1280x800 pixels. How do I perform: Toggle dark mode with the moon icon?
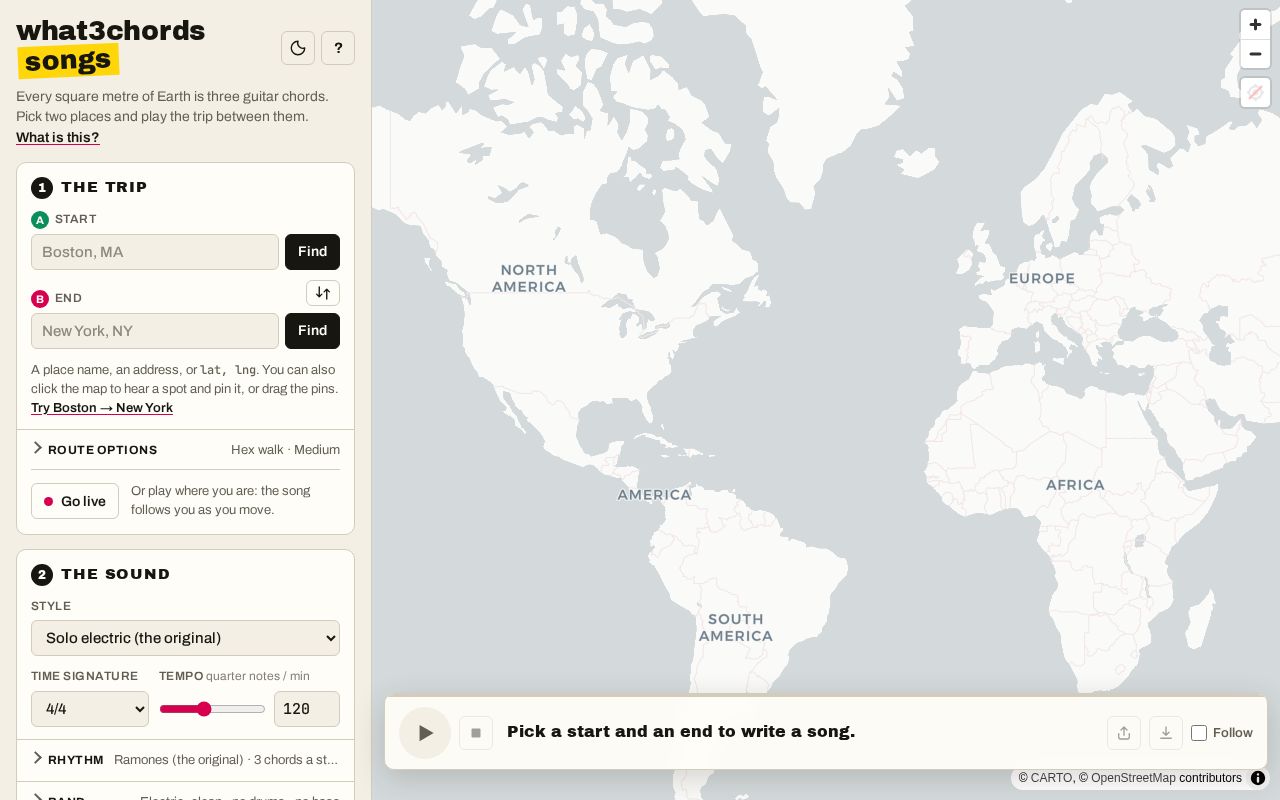[298, 48]
